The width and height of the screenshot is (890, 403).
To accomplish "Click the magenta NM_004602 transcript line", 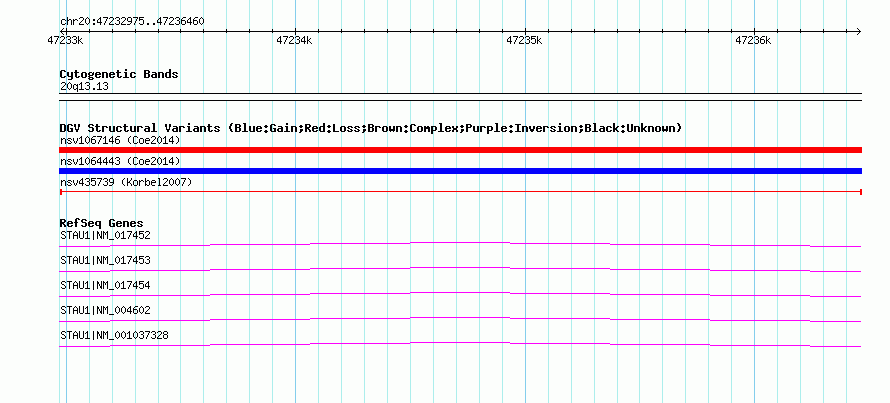I will point(460,320).
